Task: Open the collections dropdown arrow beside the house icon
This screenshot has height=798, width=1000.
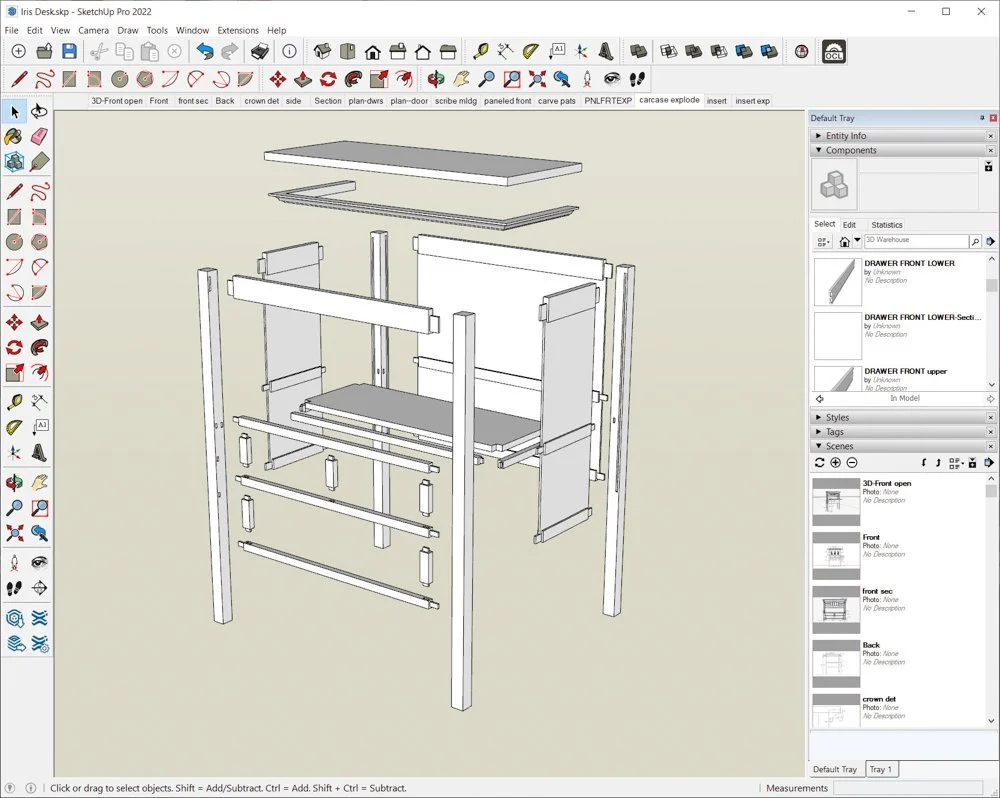Action: [x=858, y=241]
